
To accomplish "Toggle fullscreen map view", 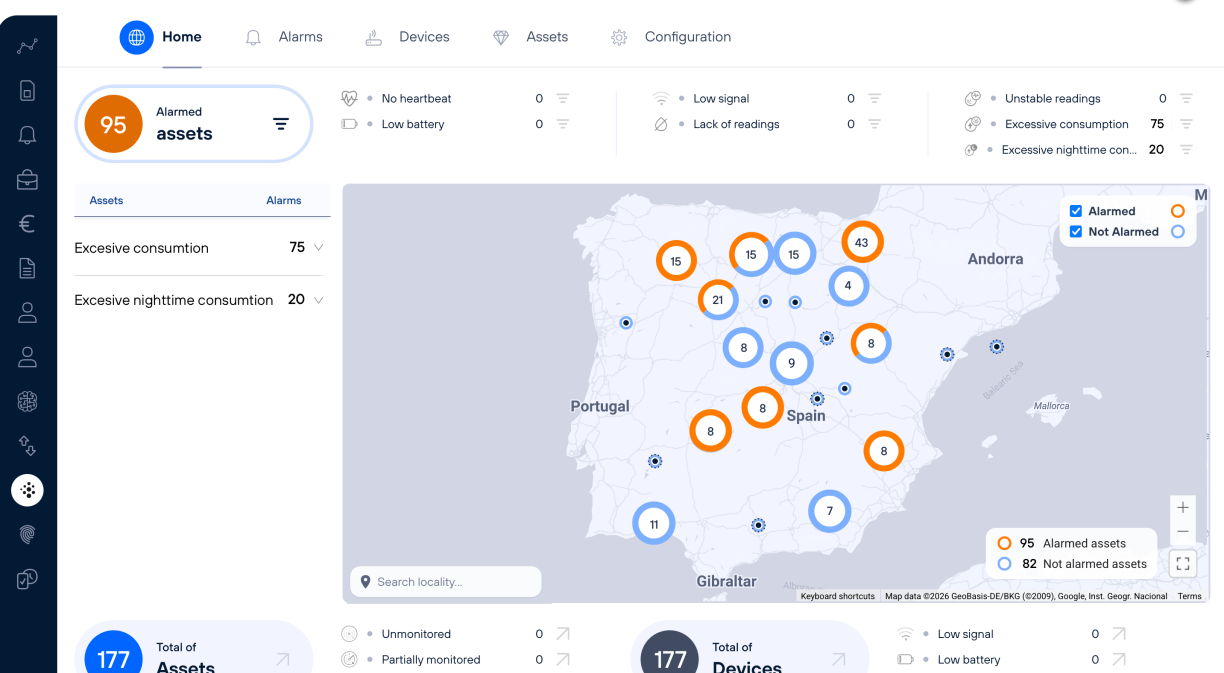I will pos(1183,564).
